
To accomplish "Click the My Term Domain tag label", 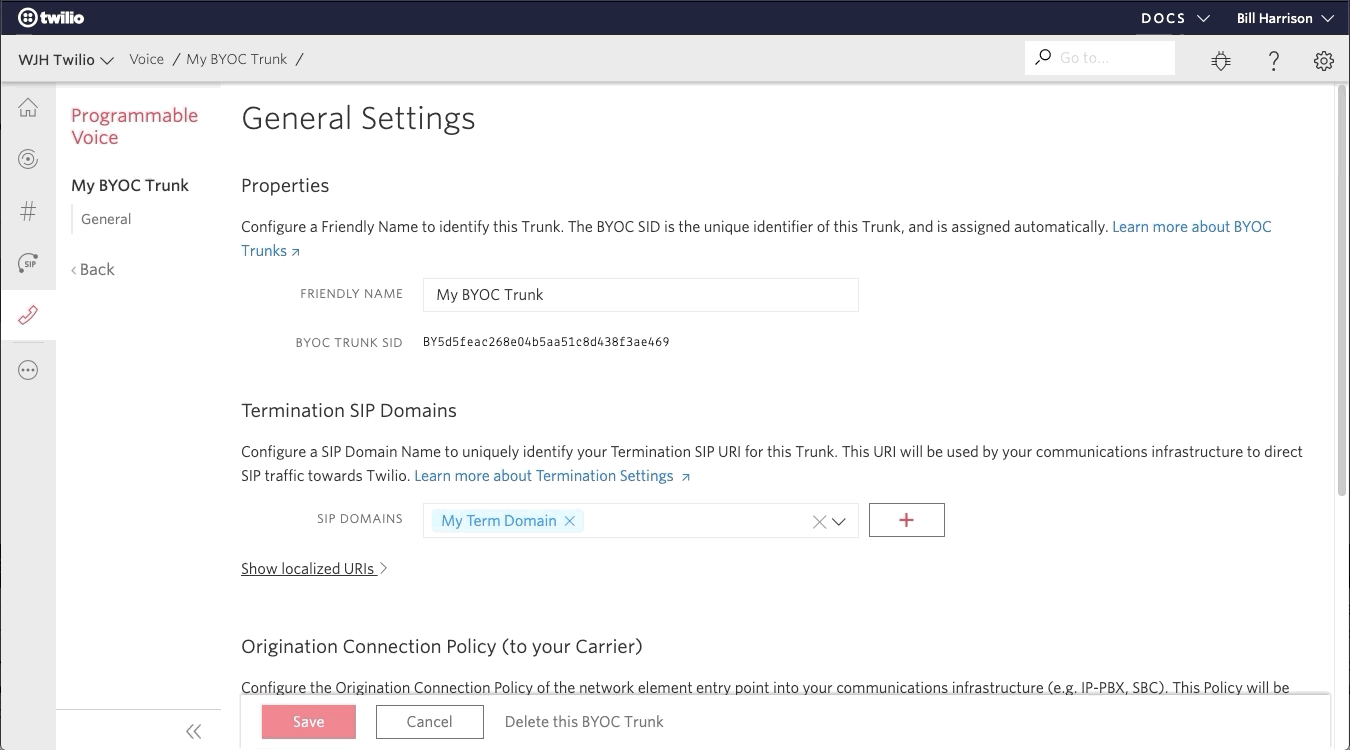I will point(499,521).
